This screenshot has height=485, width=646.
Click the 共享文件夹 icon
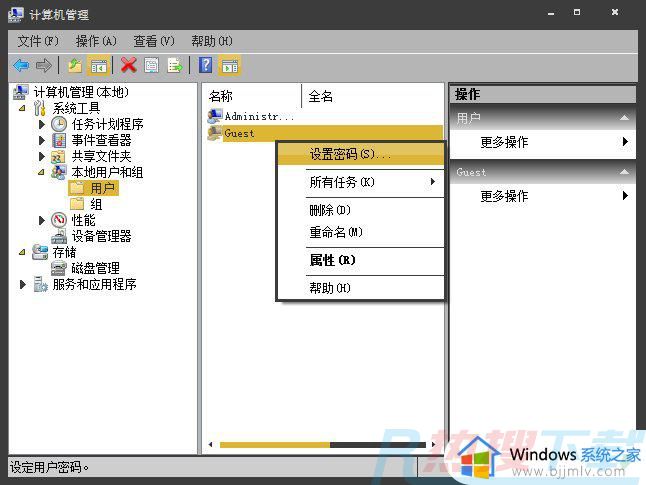pos(59,156)
